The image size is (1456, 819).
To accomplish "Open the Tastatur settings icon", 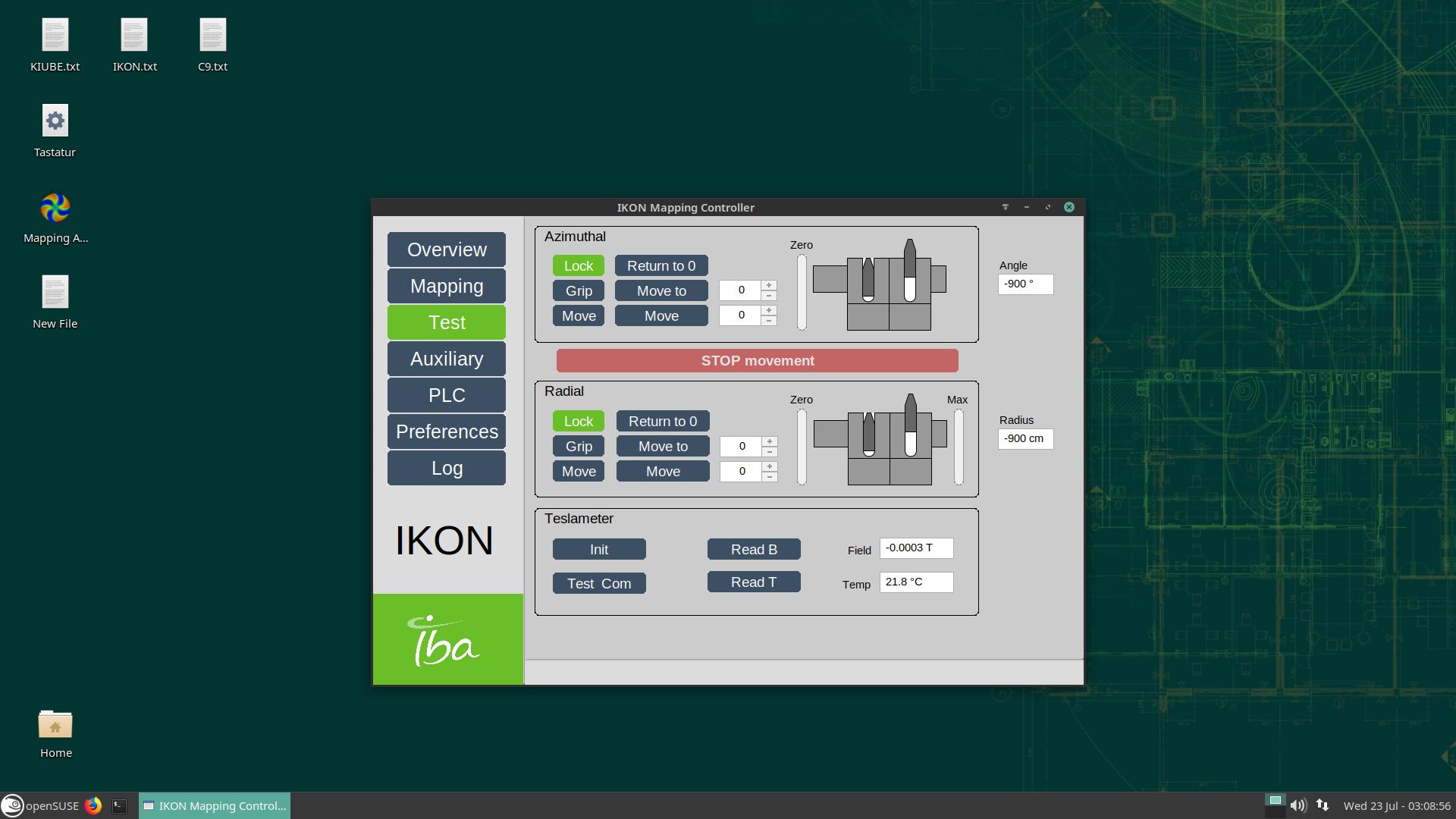I will tap(55, 131).
